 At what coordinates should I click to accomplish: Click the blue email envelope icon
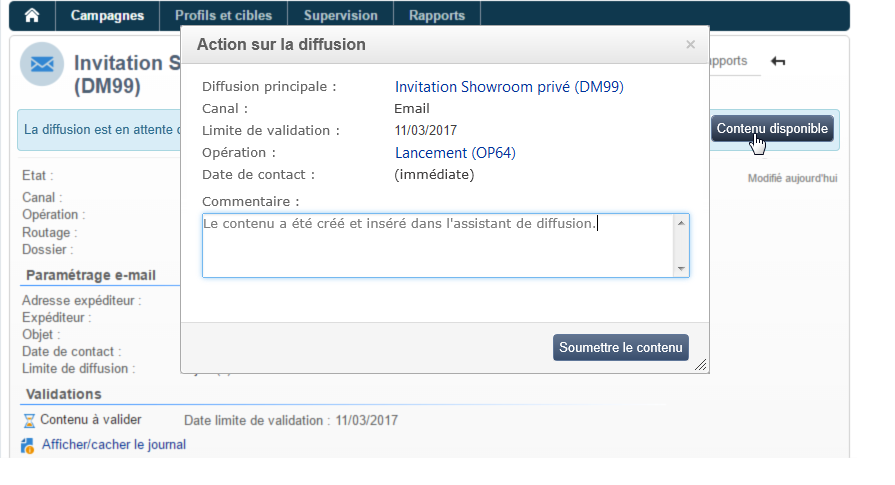pos(41,64)
